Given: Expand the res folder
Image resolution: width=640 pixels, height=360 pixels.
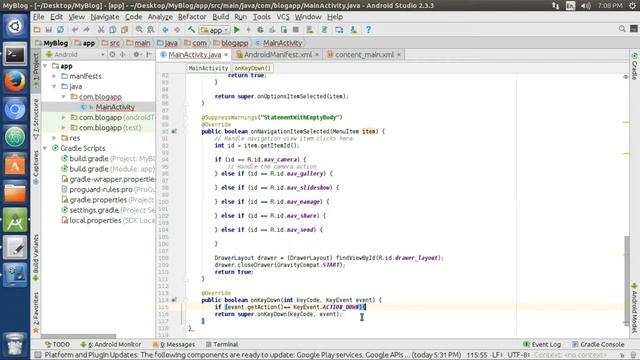Looking at the screenshot, I should [54, 138].
